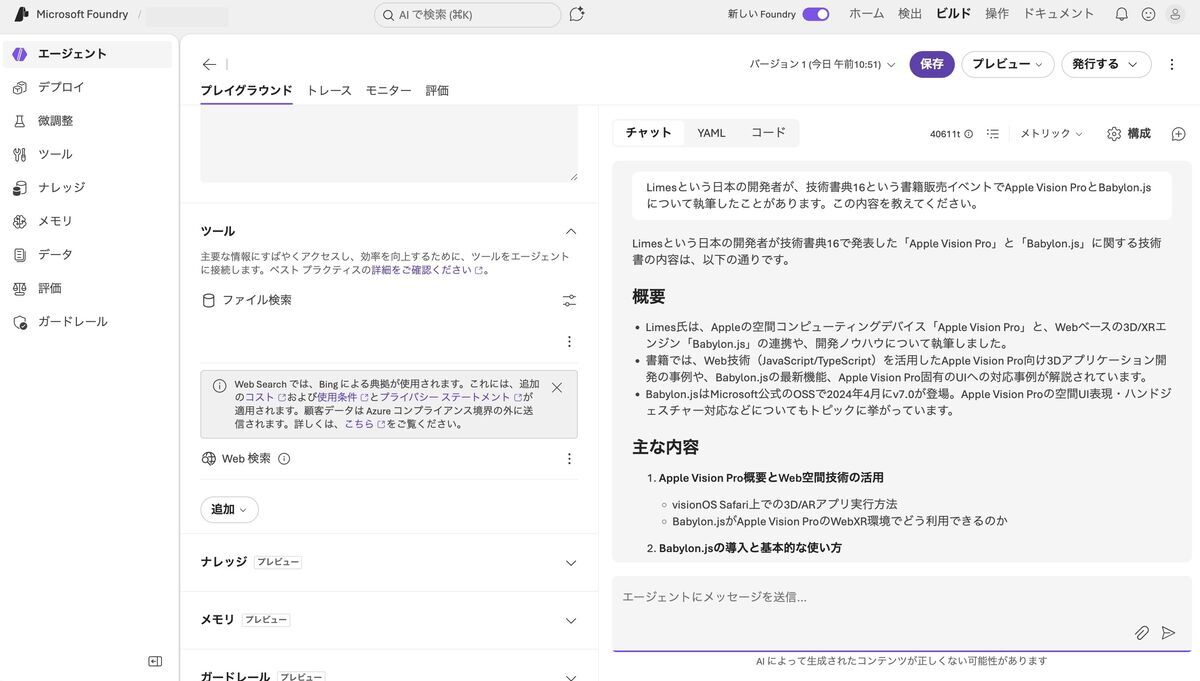Open データ in the sidebar
Viewport: 1200px width, 681px height.
(87, 254)
